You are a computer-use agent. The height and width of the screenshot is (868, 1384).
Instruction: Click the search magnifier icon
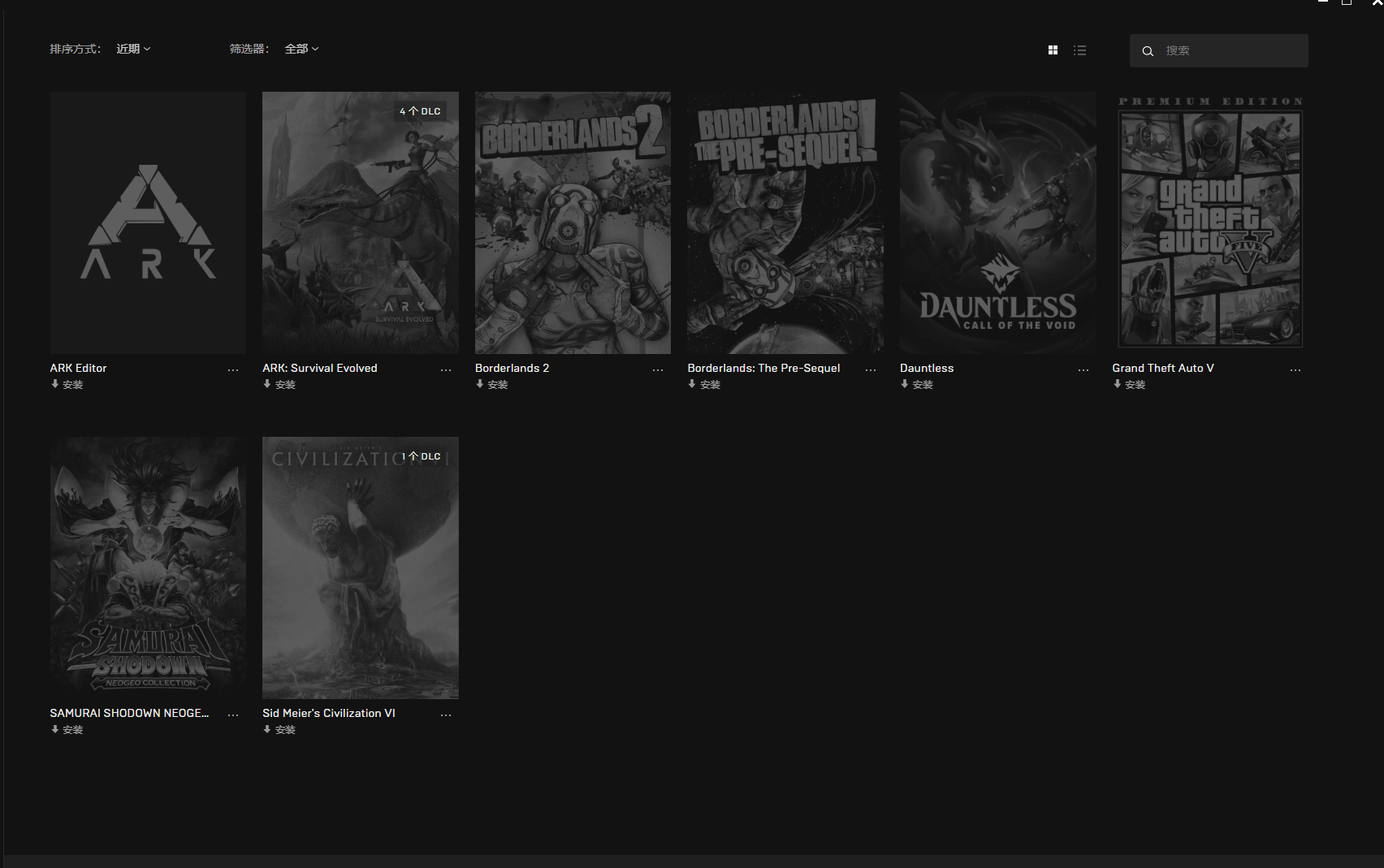click(1148, 51)
